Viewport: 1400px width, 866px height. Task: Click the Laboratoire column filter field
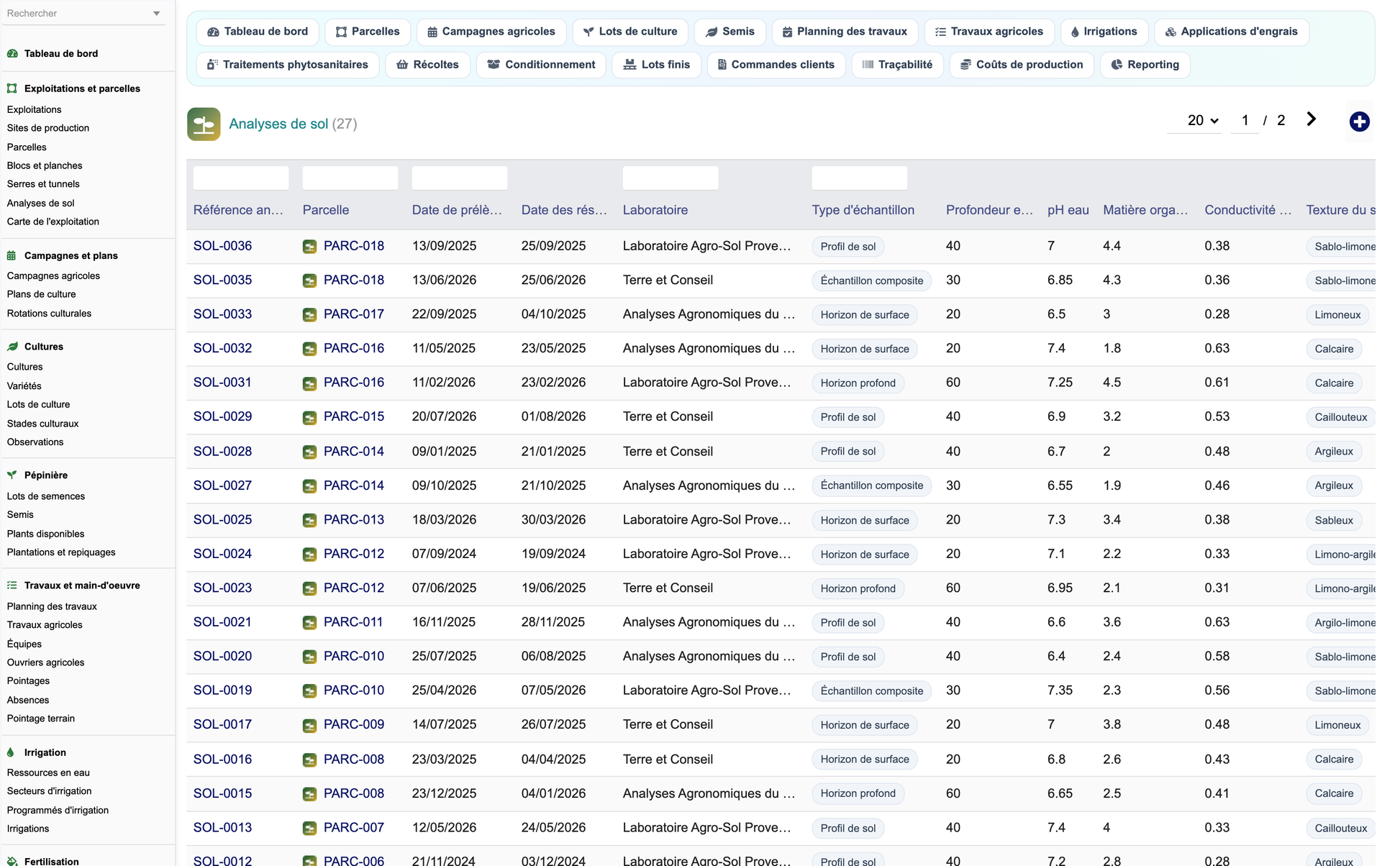coord(671,178)
